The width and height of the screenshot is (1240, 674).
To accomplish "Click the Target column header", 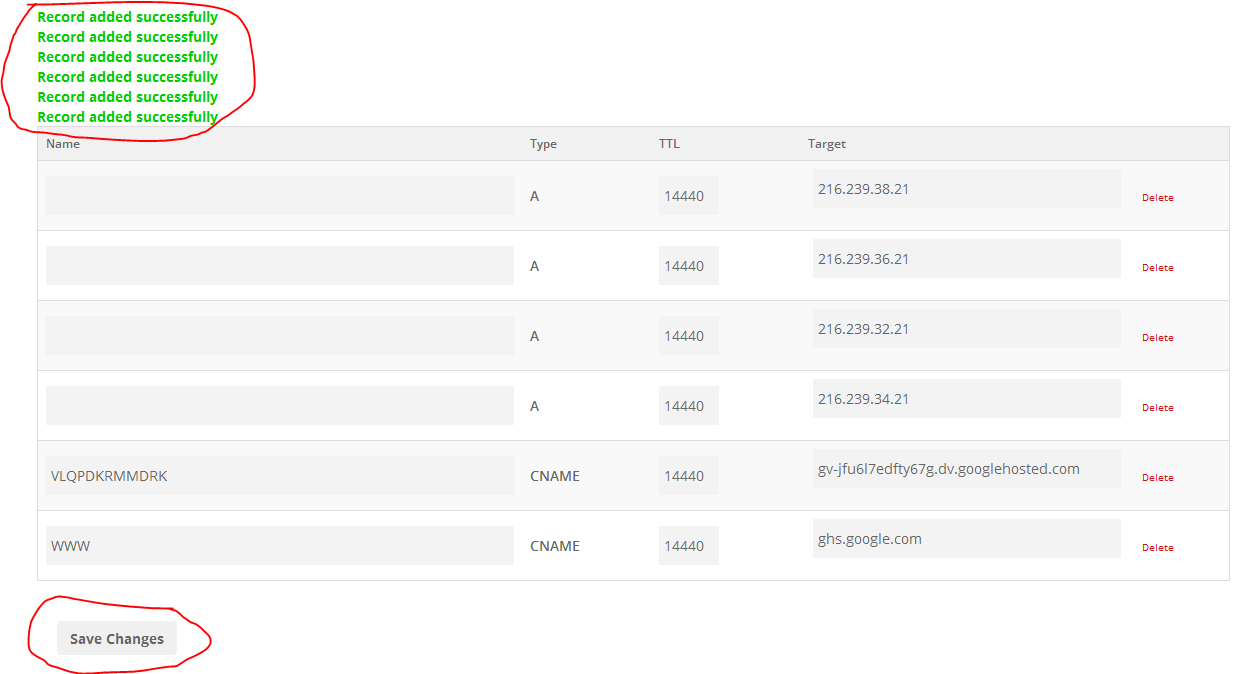I will (x=826, y=144).
